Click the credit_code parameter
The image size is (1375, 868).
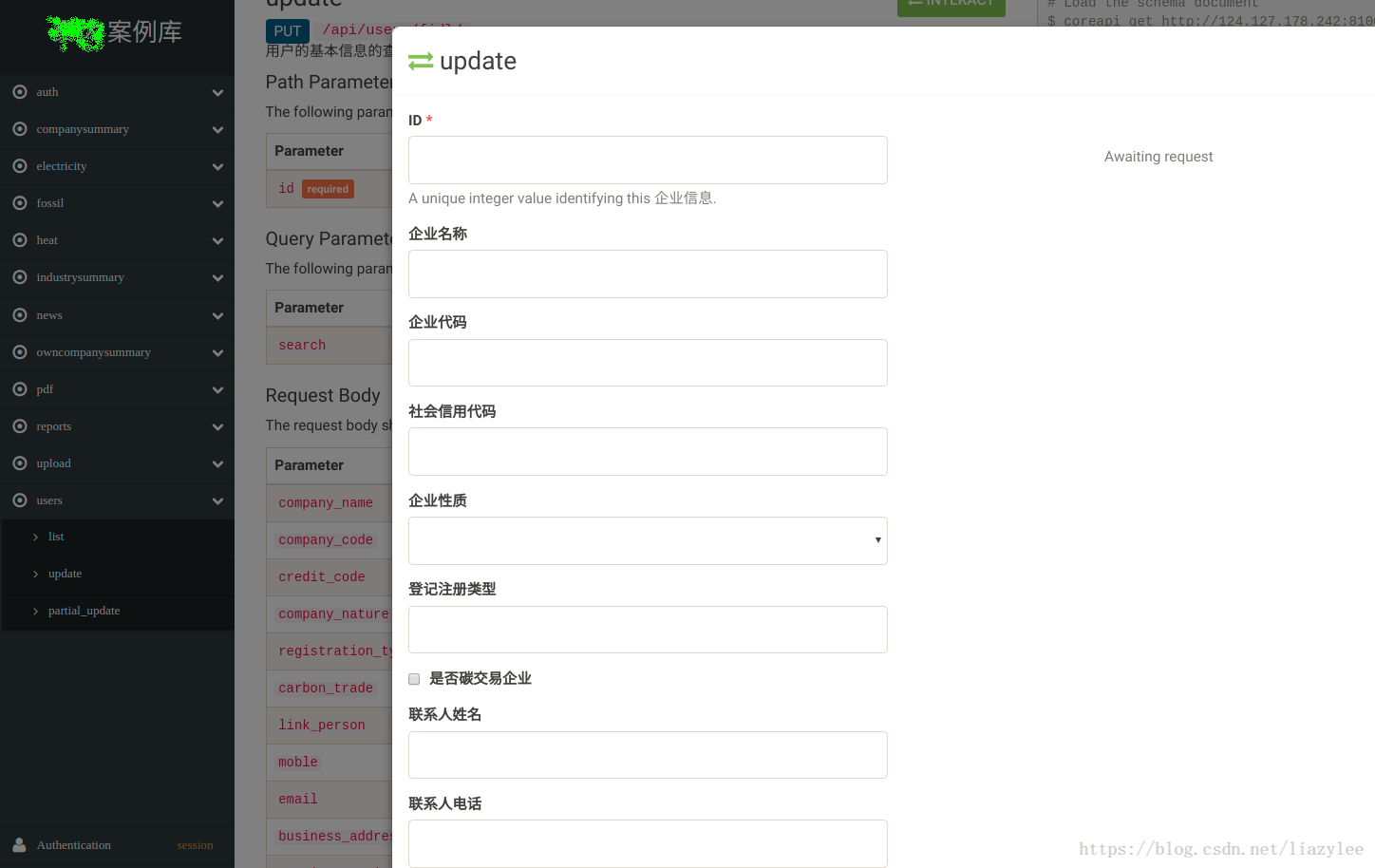[322, 576]
